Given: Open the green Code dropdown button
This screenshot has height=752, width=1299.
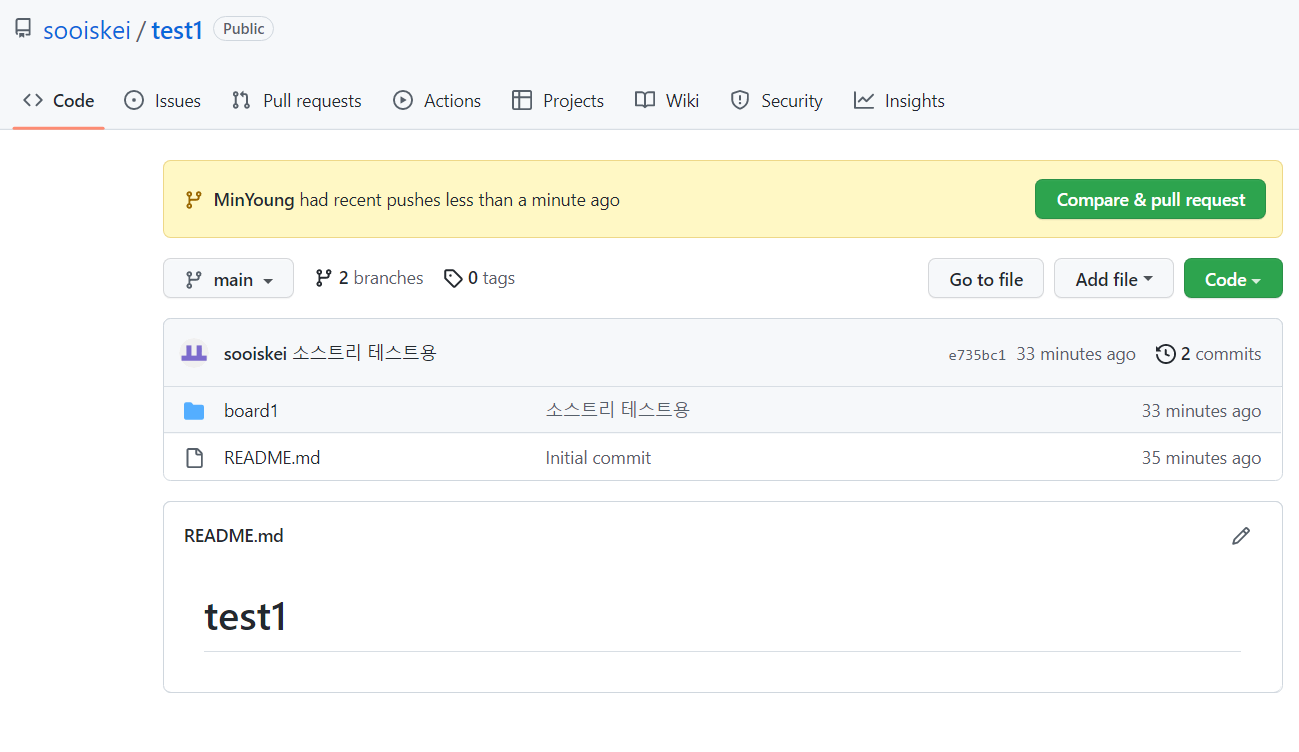Looking at the screenshot, I should click(x=1233, y=279).
